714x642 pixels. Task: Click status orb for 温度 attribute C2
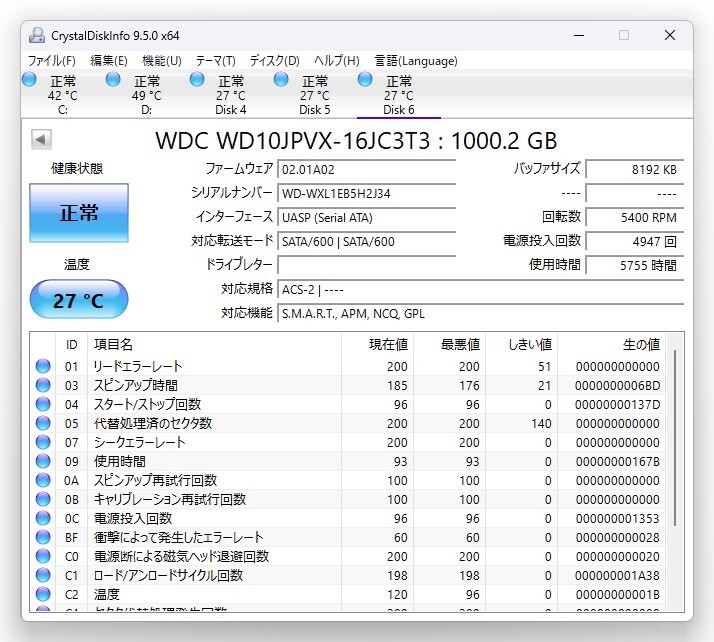(43, 594)
